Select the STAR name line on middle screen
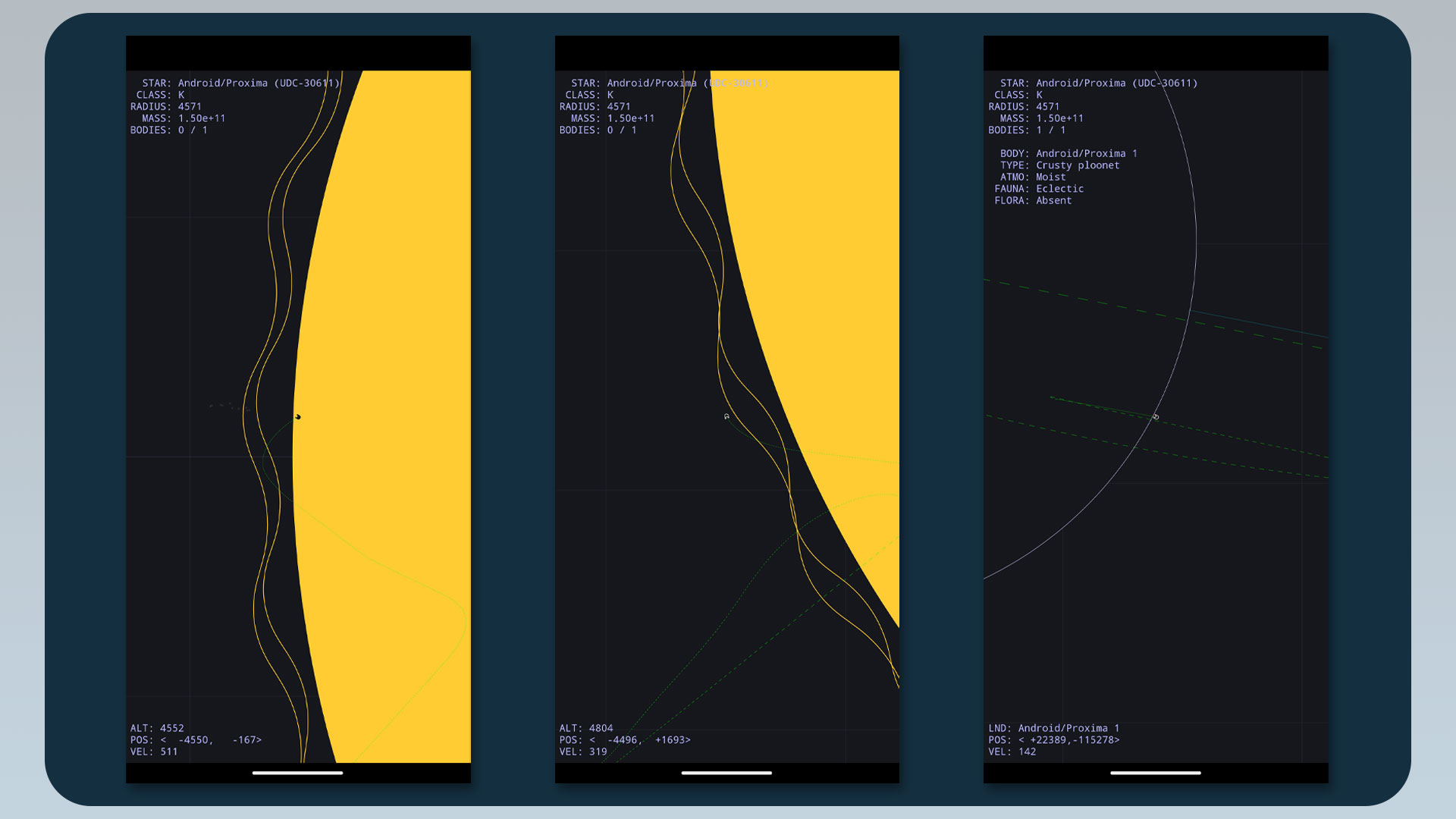This screenshot has width=1456, height=819. point(670,83)
